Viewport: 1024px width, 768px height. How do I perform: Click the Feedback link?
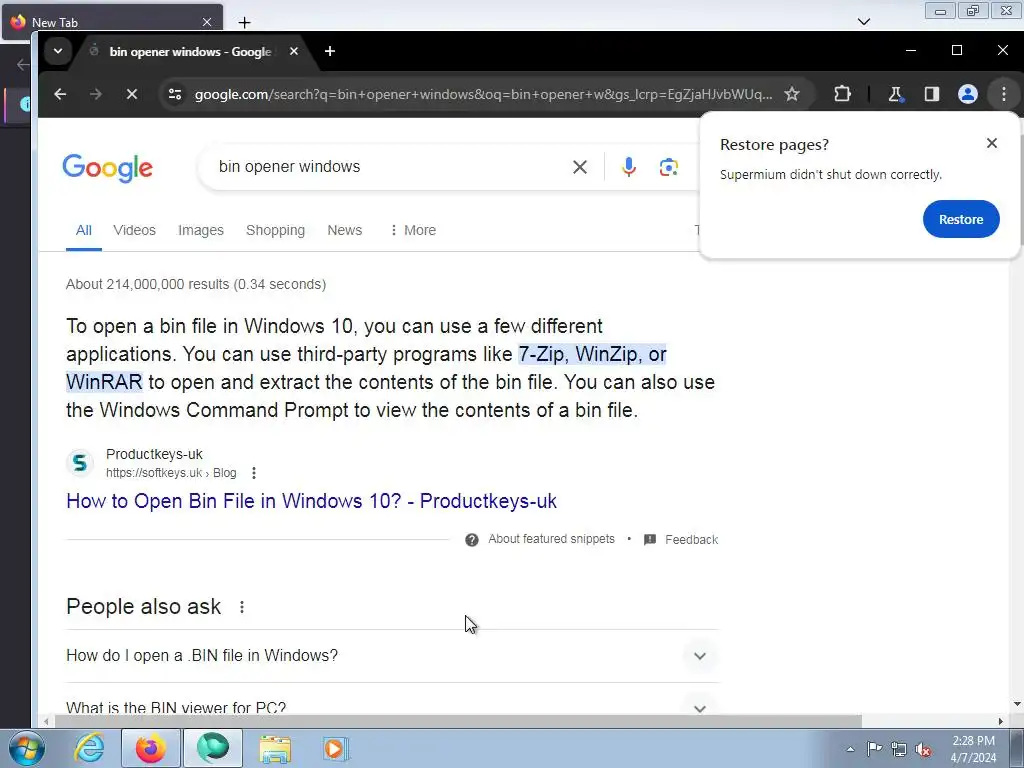(692, 539)
